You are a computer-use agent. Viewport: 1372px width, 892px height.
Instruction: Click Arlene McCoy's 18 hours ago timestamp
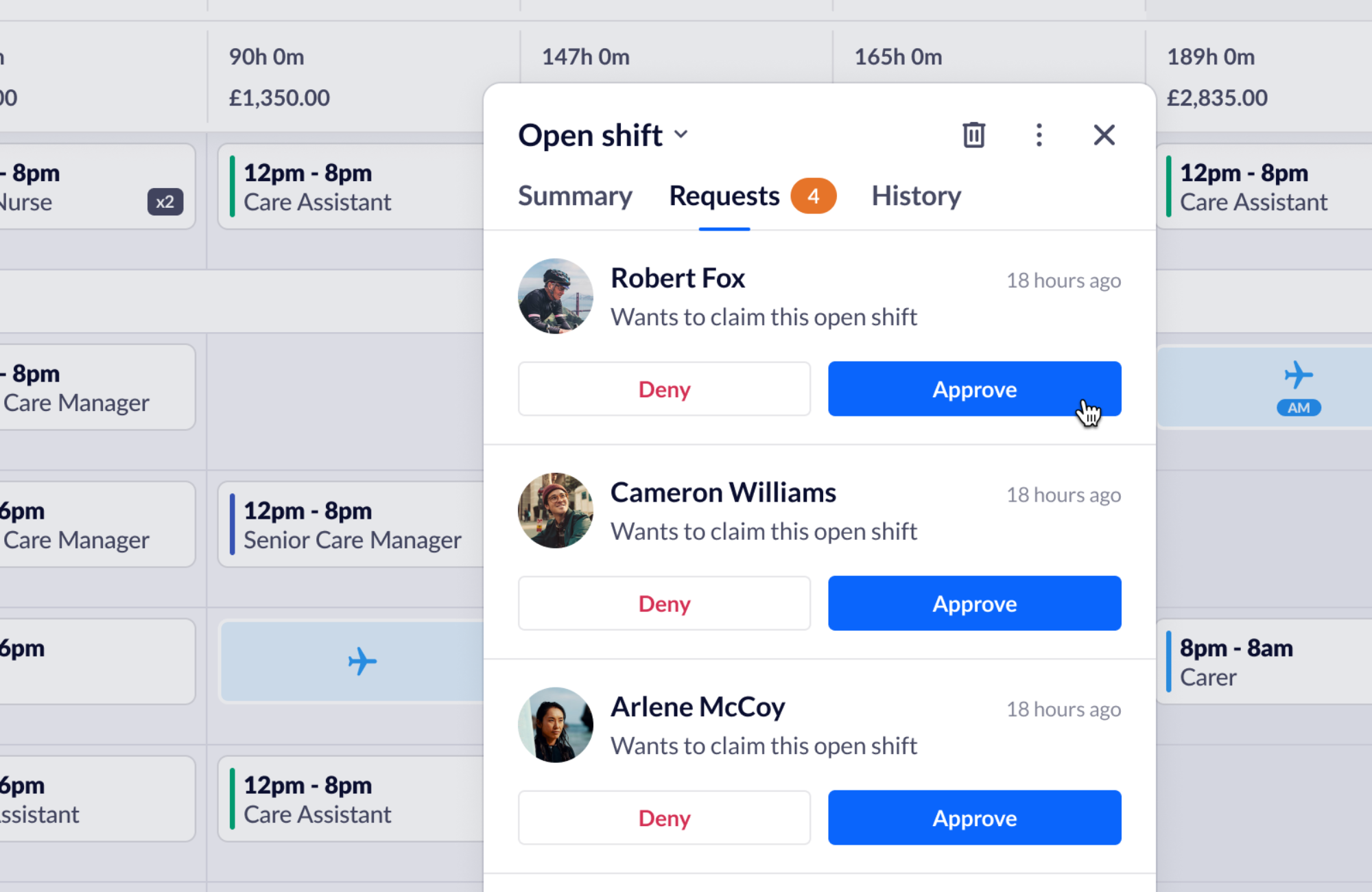coord(1063,709)
